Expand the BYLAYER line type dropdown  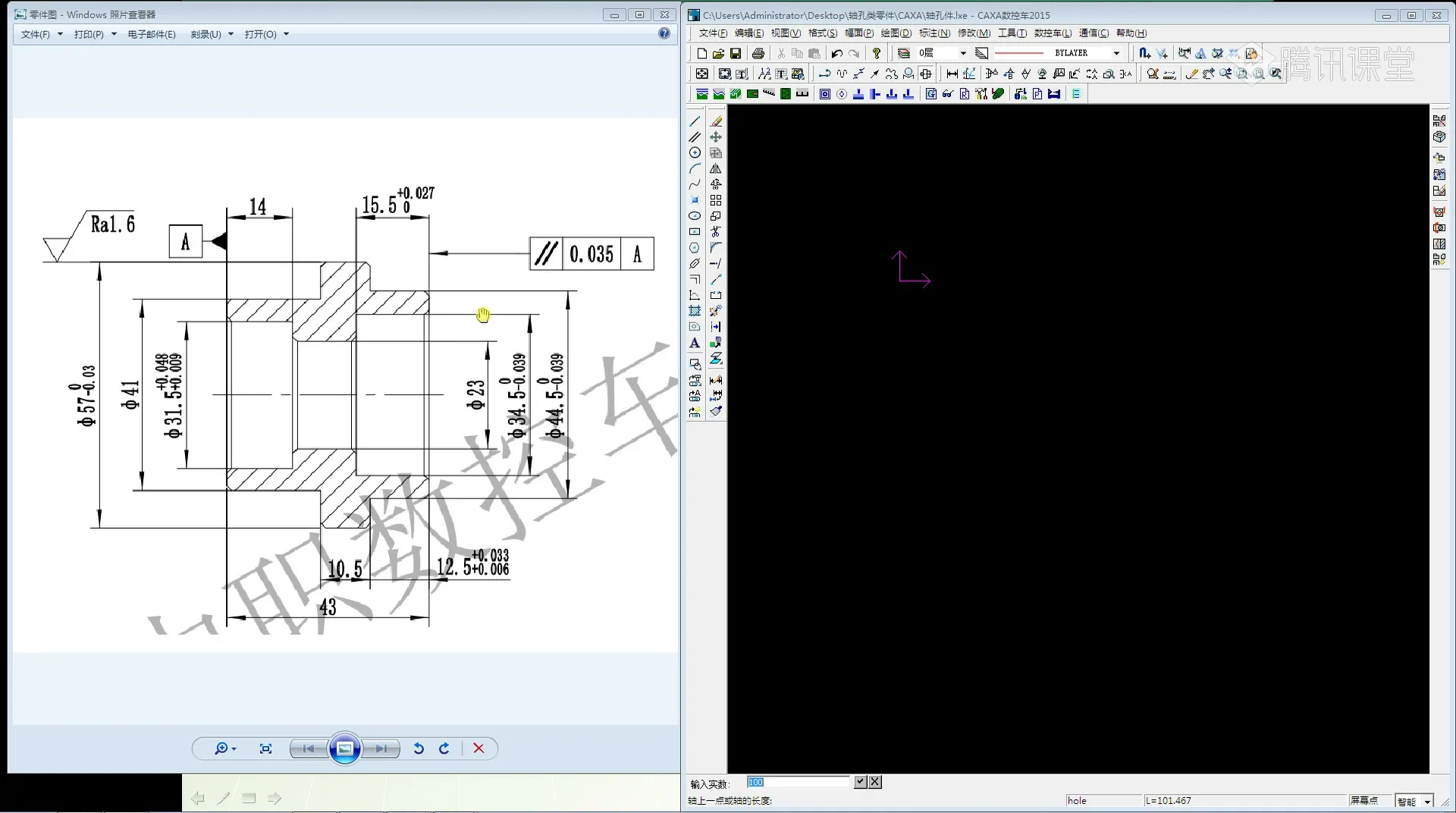[x=1116, y=53]
